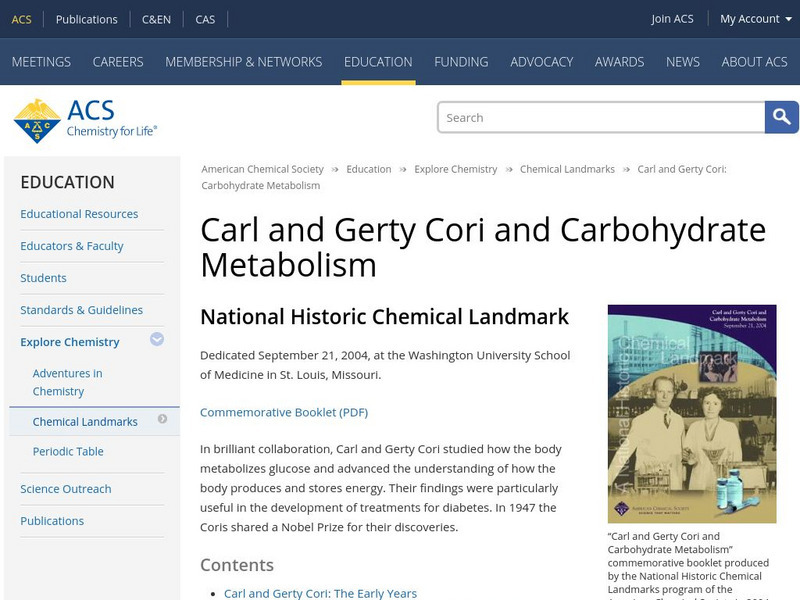
Task: Open the My Account dropdown
Action: (749, 18)
